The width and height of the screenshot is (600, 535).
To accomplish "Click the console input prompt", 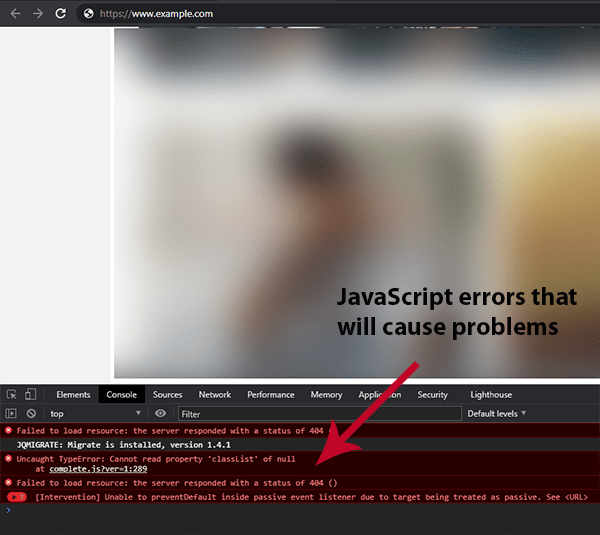I will 300,510.
